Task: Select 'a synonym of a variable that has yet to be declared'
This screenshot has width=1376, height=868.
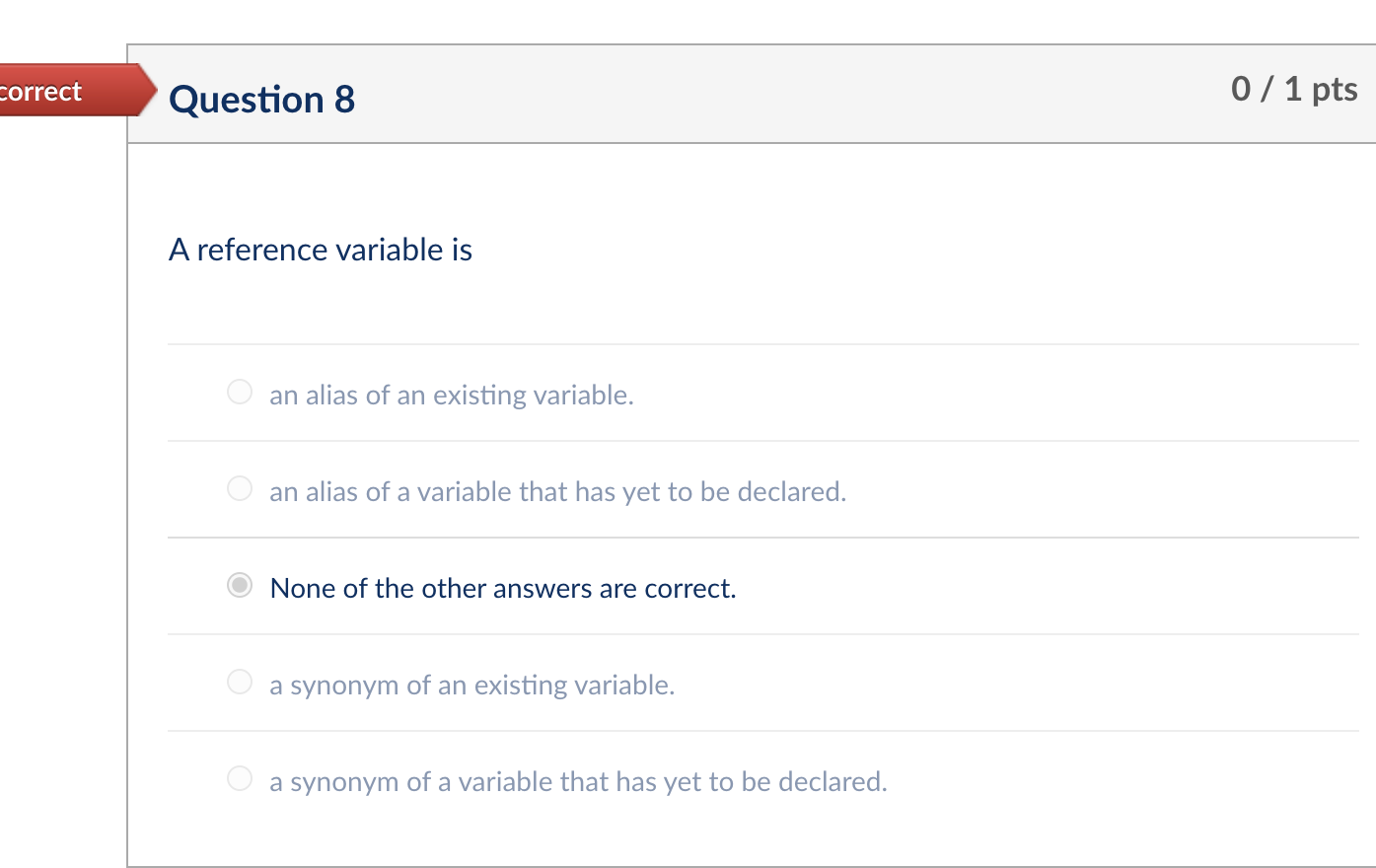Action: (239, 778)
